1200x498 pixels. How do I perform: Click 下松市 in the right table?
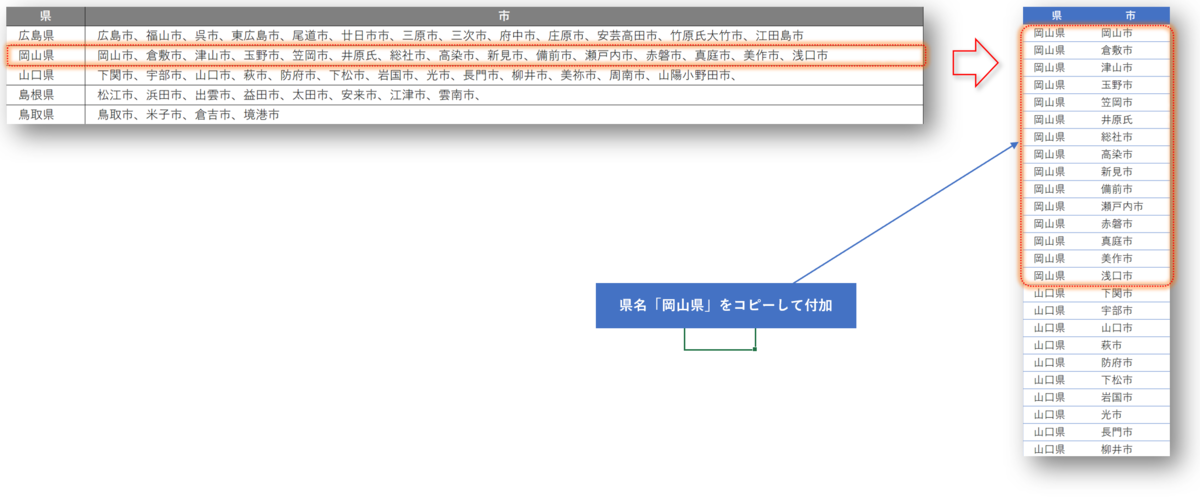(x=1116, y=380)
